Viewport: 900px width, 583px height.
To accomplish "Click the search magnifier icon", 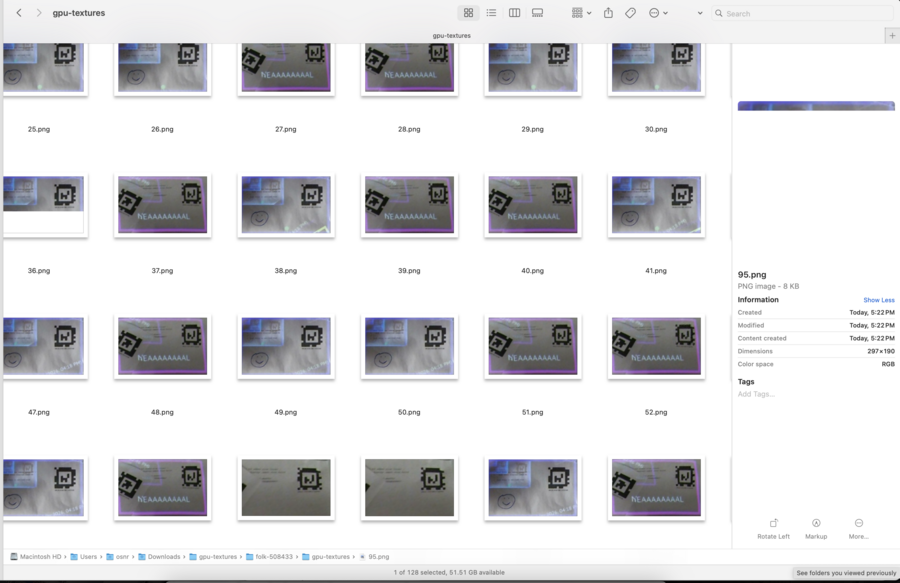I will (x=719, y=13).
